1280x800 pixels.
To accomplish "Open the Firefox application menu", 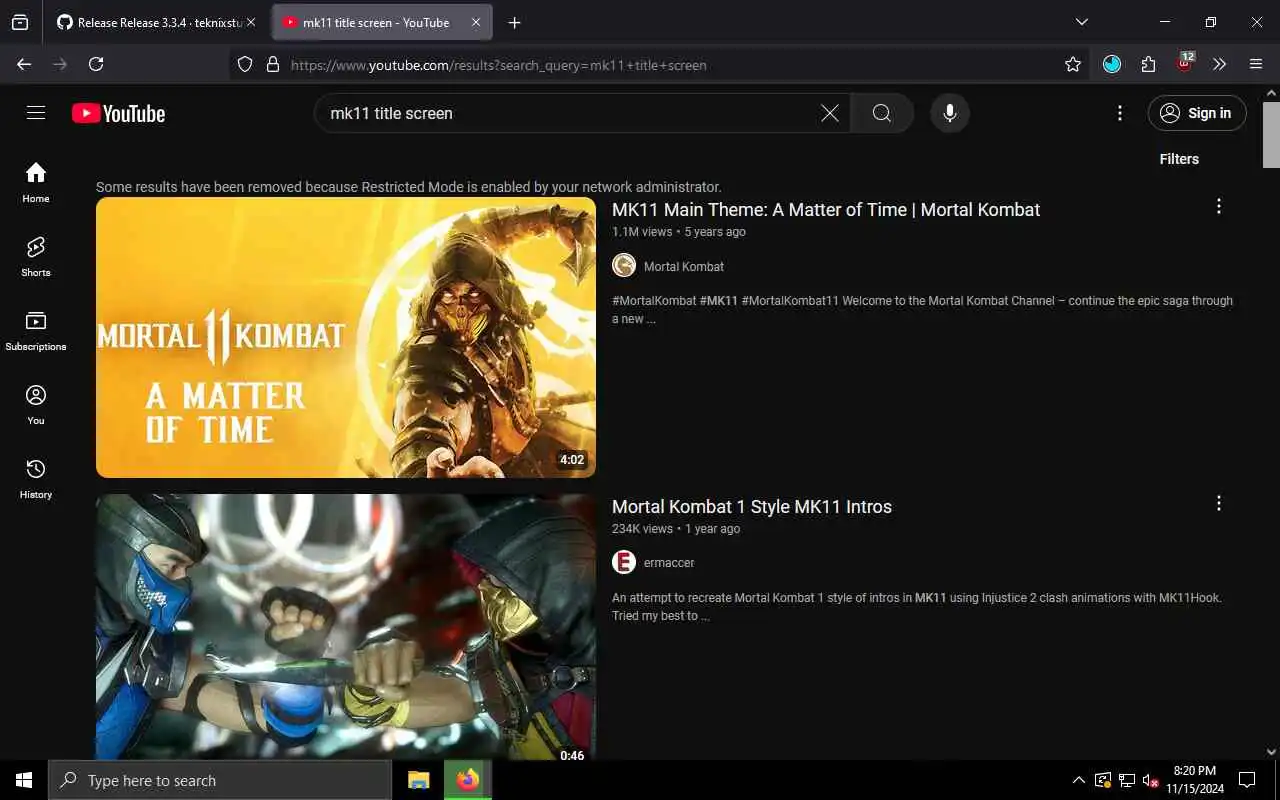I will [1256, 64].
